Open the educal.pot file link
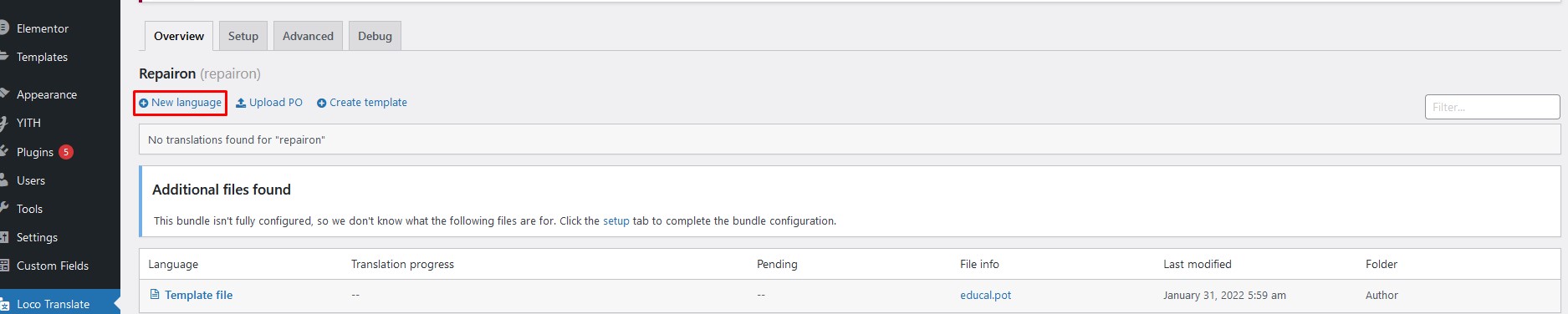This screenshot has width=1568, height=314. [986, 295]
